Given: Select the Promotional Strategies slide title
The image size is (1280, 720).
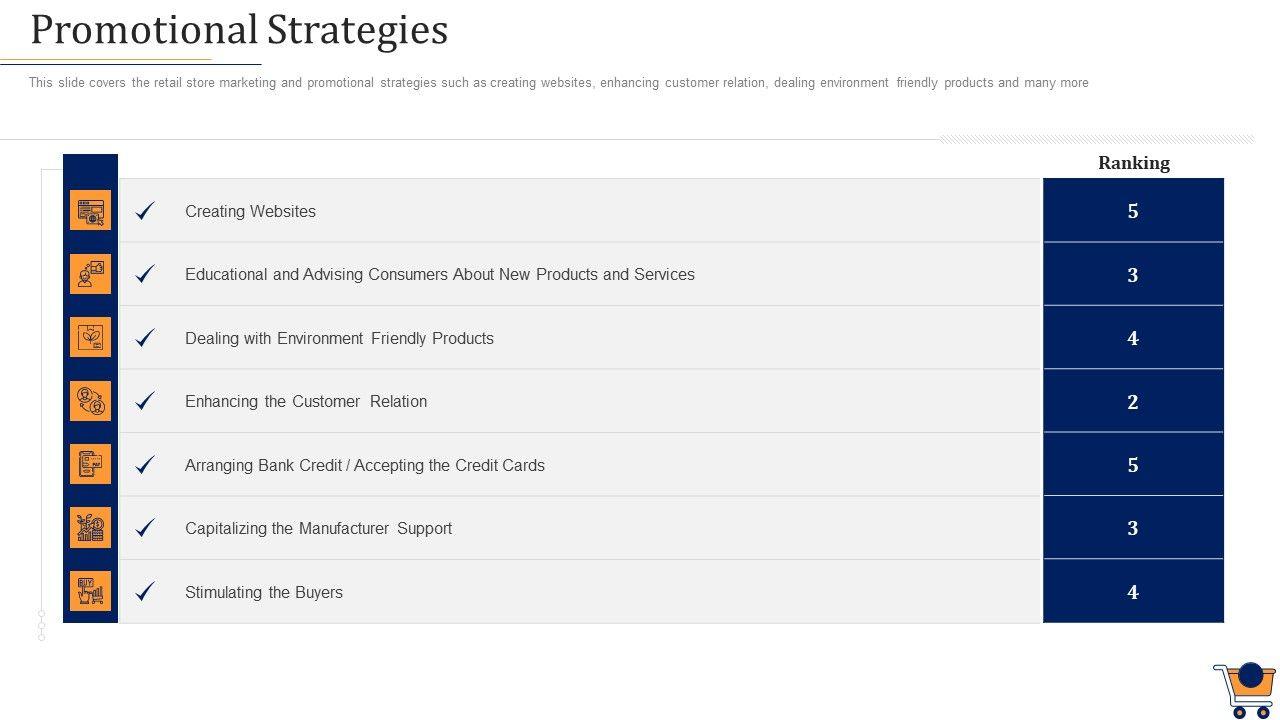Looking at the screenshot, I should pos(239,31).
